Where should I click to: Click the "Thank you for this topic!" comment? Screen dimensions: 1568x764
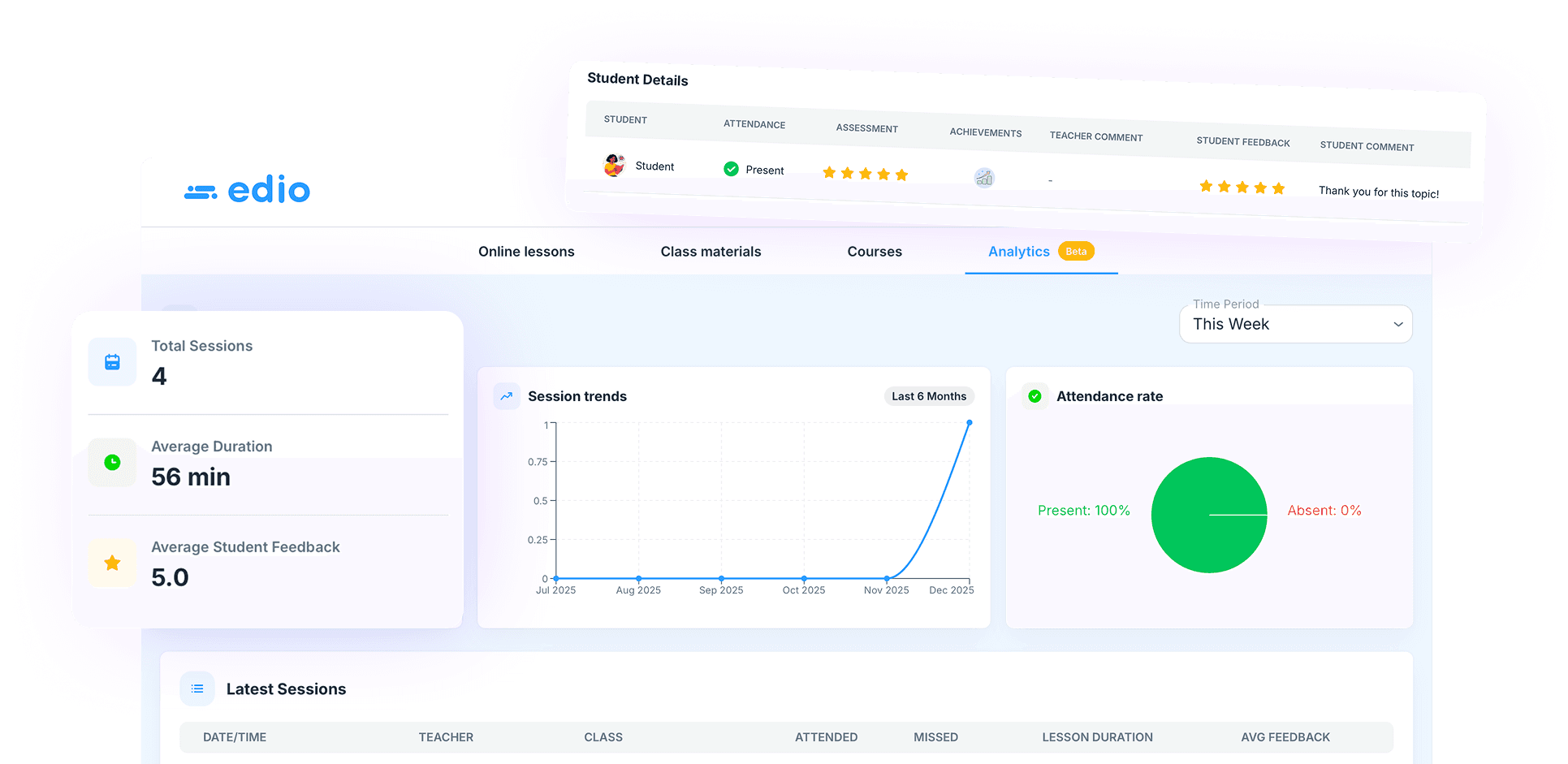coord(1379,192)
